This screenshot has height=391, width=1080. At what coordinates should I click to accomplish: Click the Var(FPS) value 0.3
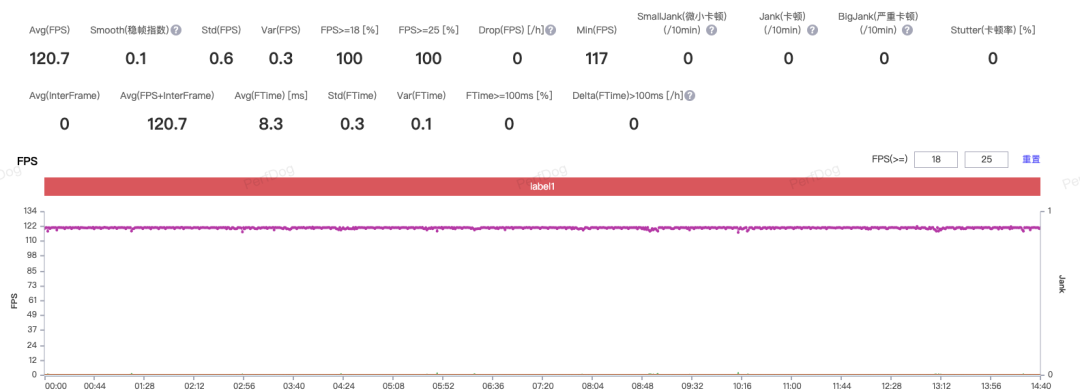tap(280, 59)
